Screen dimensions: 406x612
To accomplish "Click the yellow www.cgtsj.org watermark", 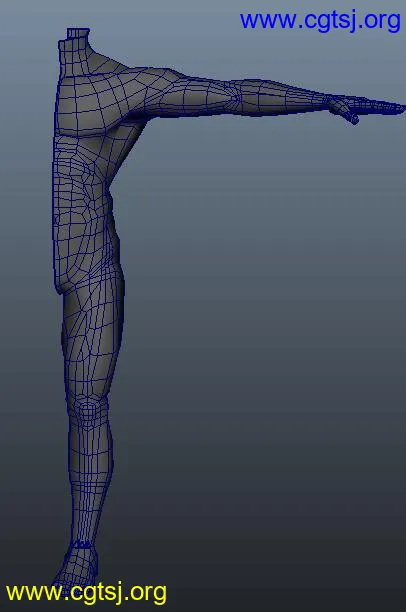I will [86, 593].
